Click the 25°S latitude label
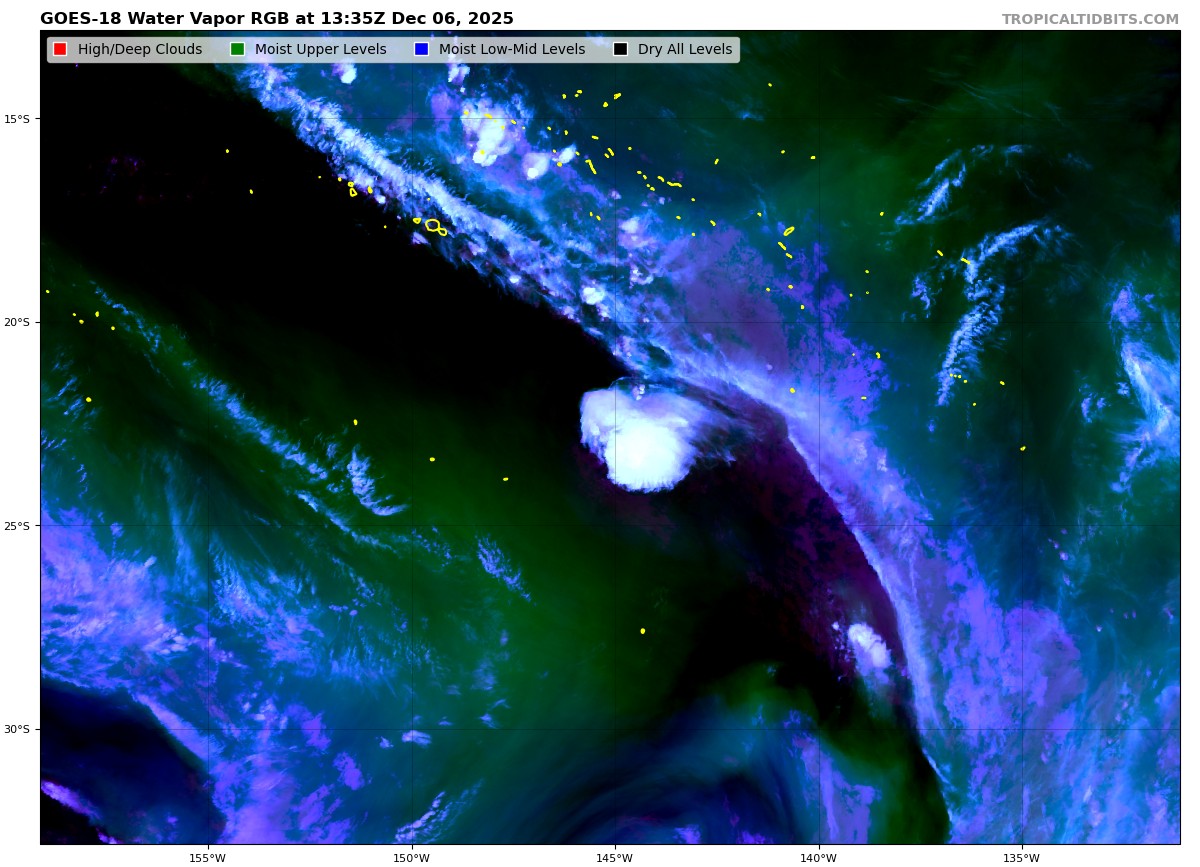The width and height of the screenshot is (1200, 867). tap(17, 526)
